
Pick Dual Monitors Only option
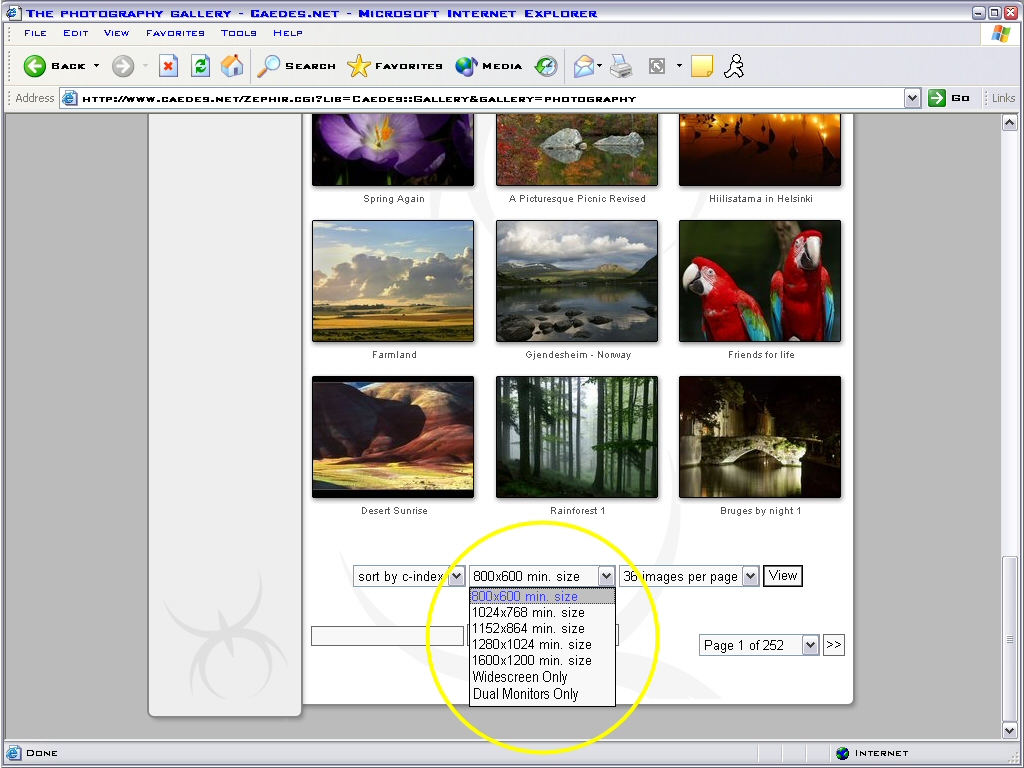coord(525,694)
